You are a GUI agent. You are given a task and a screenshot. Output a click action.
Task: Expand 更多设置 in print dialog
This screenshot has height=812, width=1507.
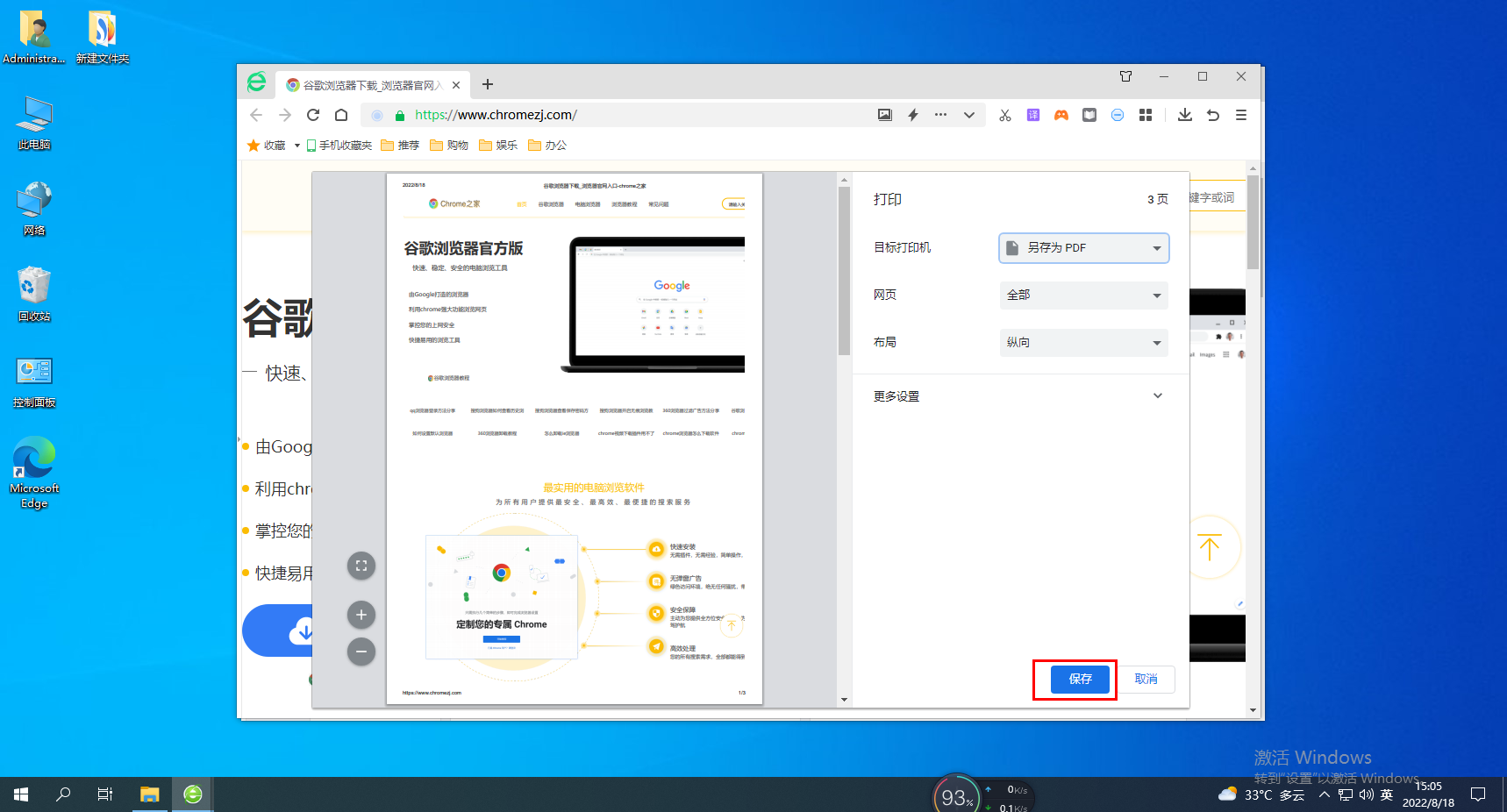(1019, 396)
